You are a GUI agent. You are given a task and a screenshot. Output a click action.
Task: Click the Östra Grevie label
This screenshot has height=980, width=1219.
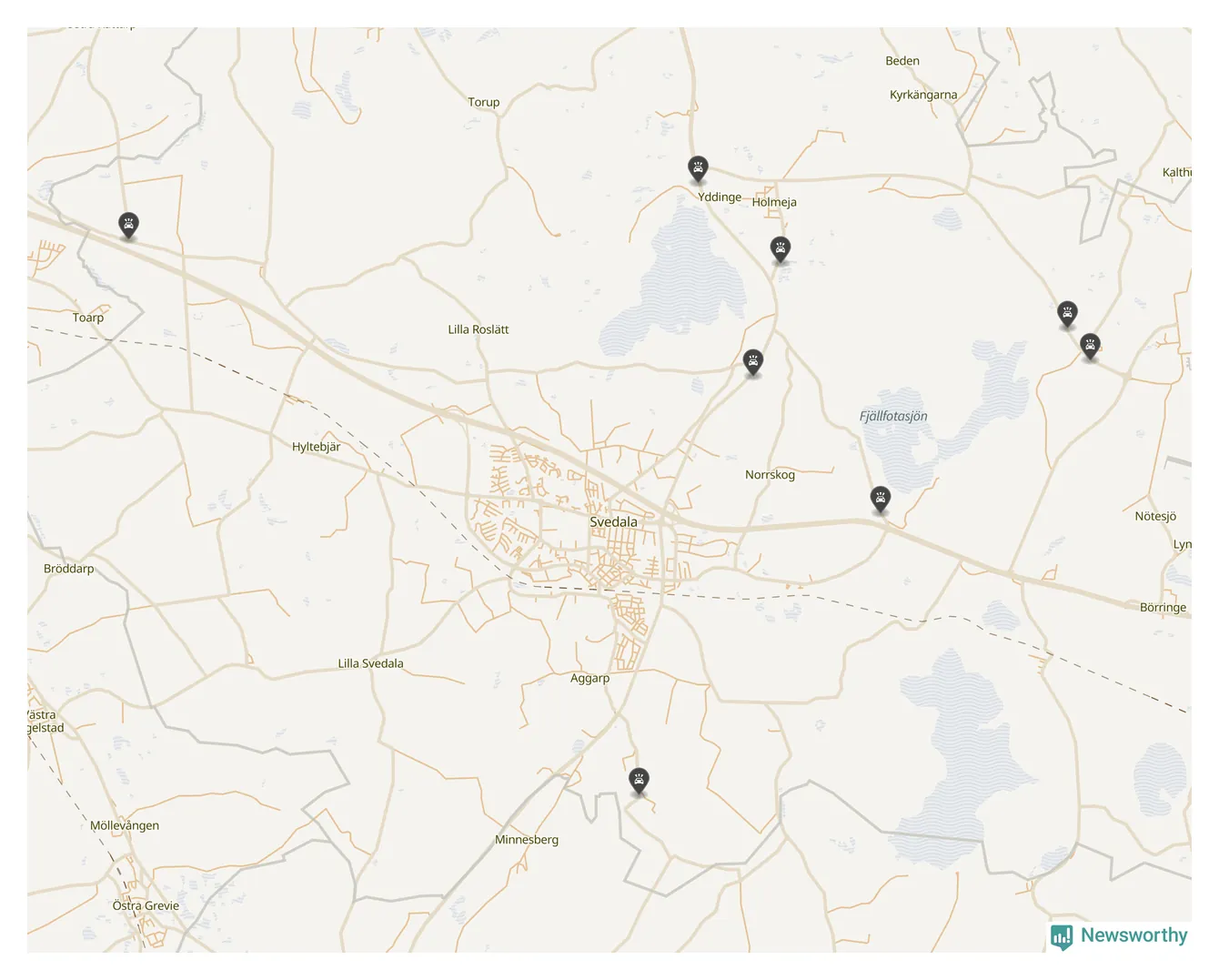(x=146, y=905)
